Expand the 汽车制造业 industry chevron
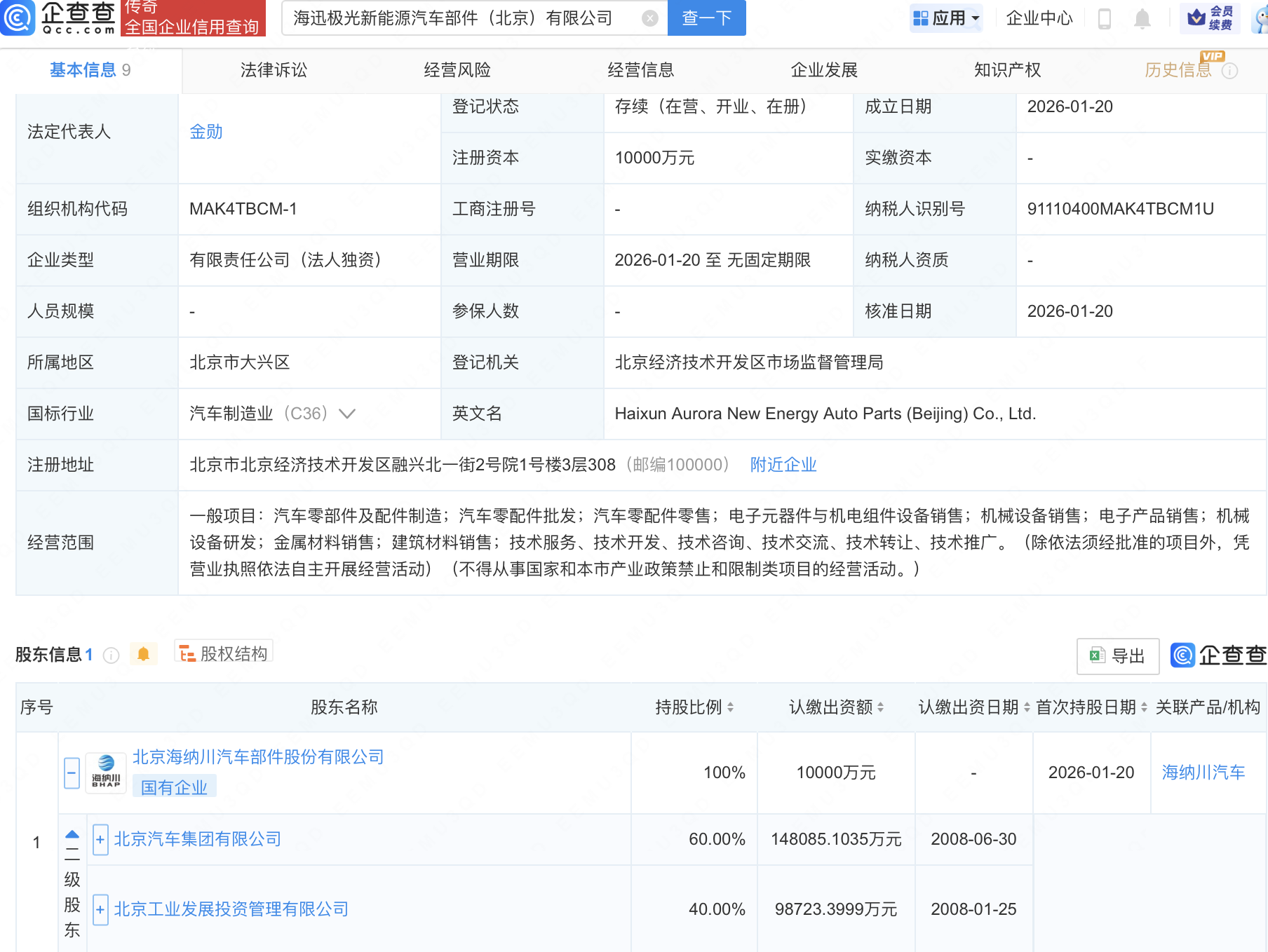The height and width of the screenshot is (952, 1268). [x=347, y=414]
